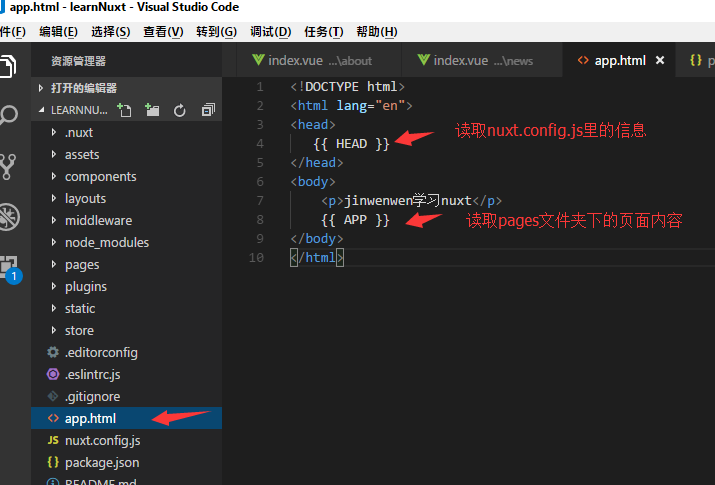Viewport: 715px width, 485px height.
Task: Click the braces icon beside package.json
Action: [x=53, y=462]
